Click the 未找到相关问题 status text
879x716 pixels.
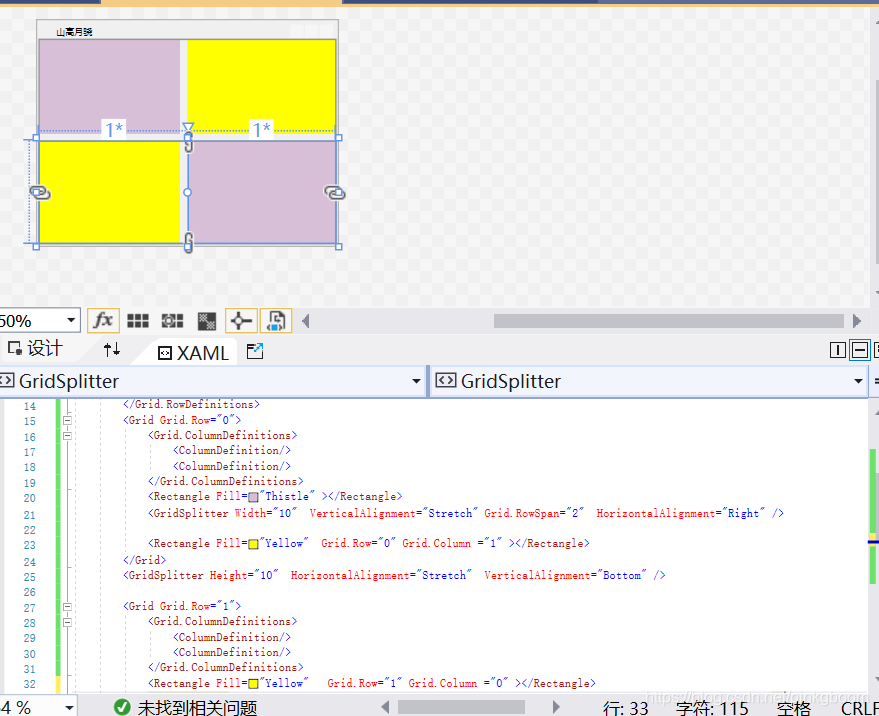click(x=197, y=708)
